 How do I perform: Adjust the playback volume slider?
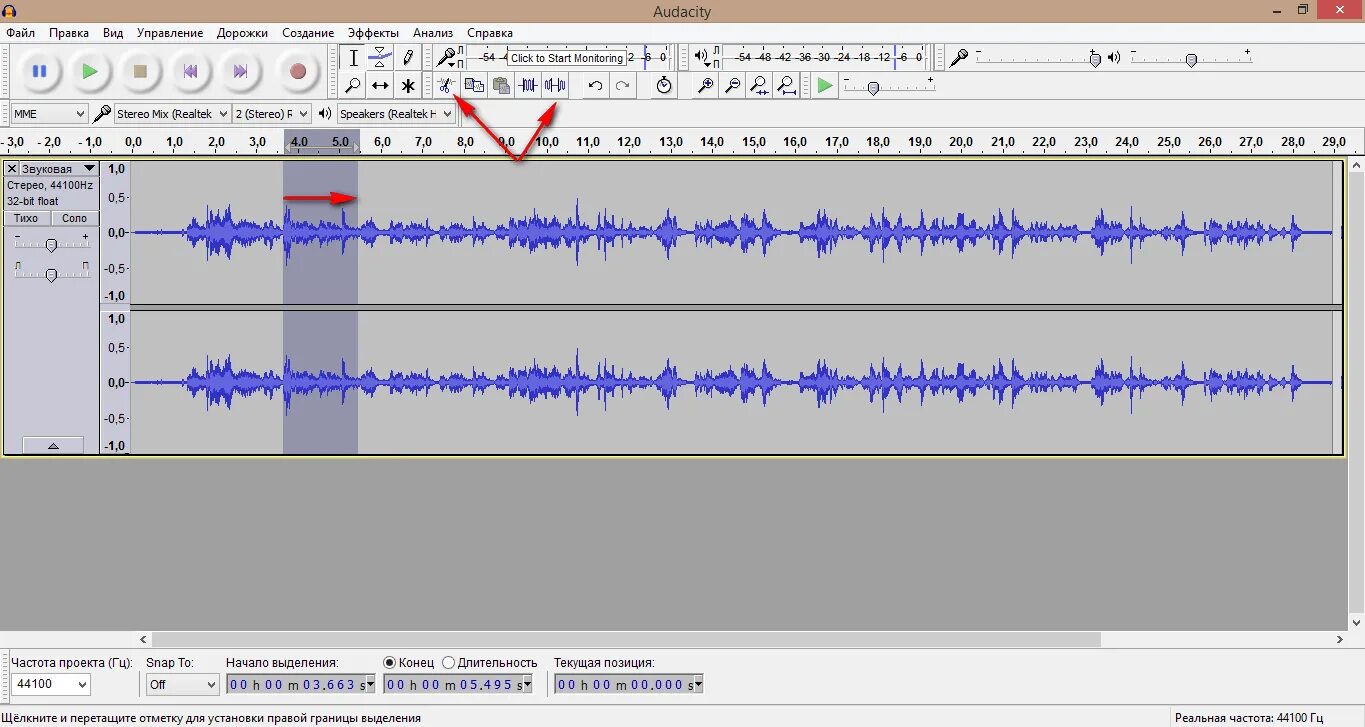point(1190,59)
